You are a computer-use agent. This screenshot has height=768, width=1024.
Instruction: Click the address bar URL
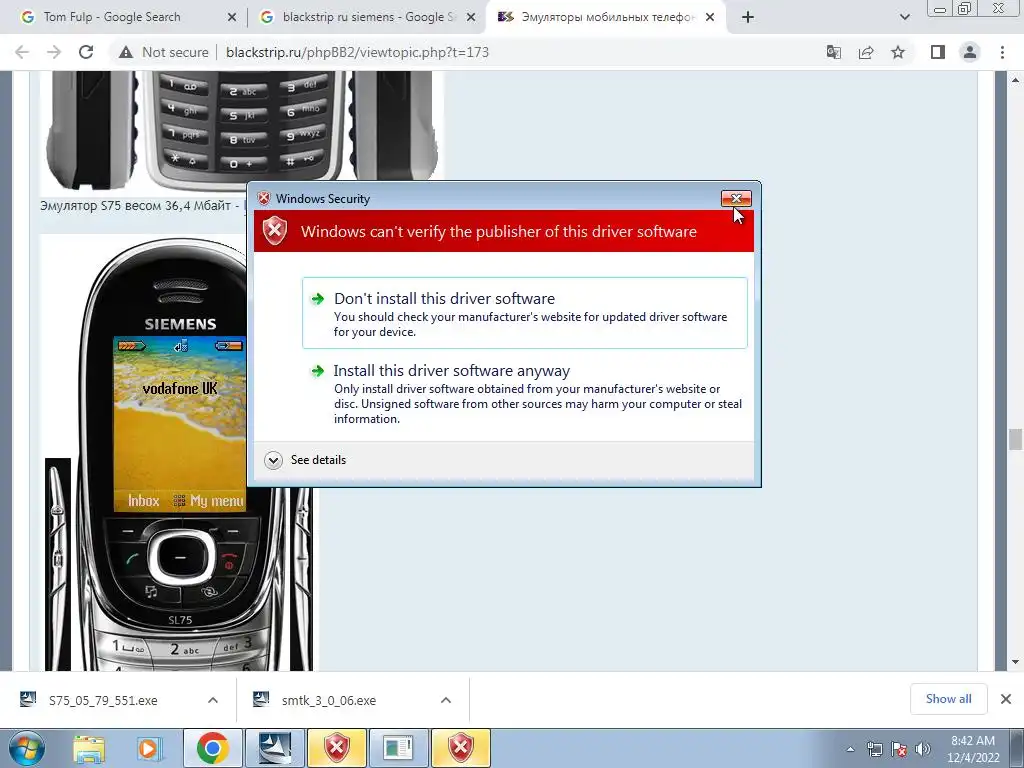[x=357, y=52]
